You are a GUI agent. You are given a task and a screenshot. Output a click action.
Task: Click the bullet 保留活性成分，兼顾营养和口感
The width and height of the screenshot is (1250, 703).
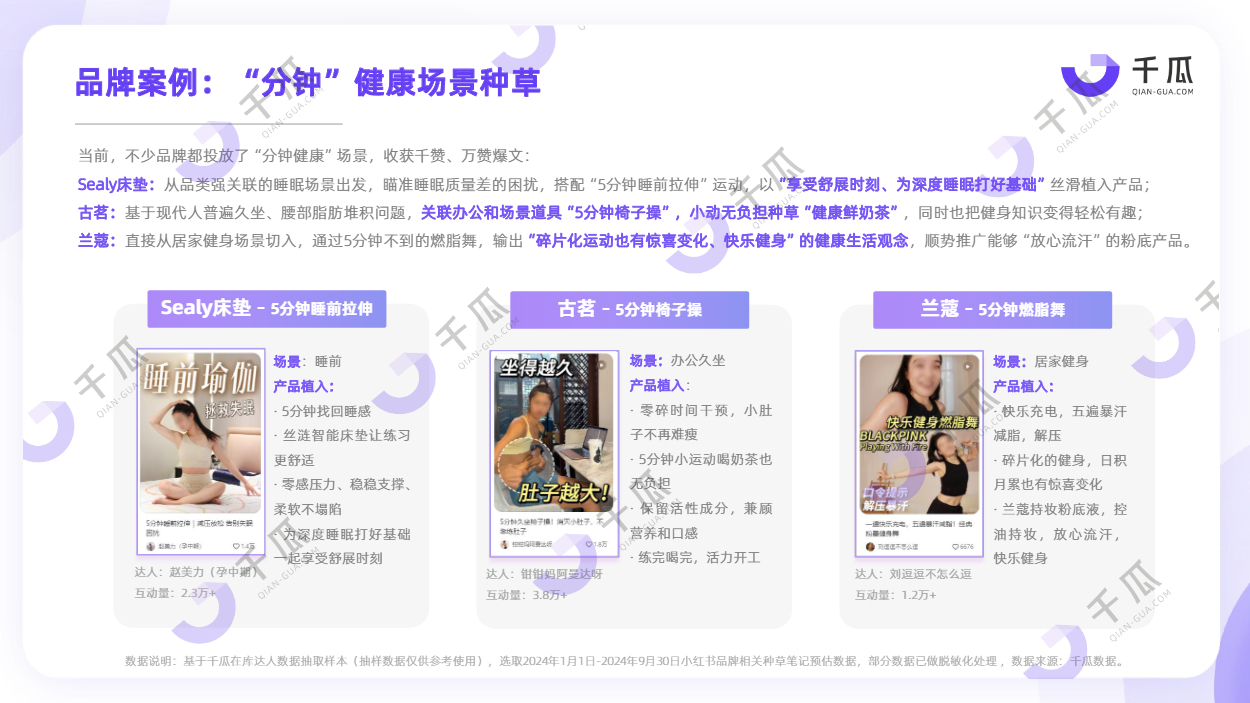point(701,521)
